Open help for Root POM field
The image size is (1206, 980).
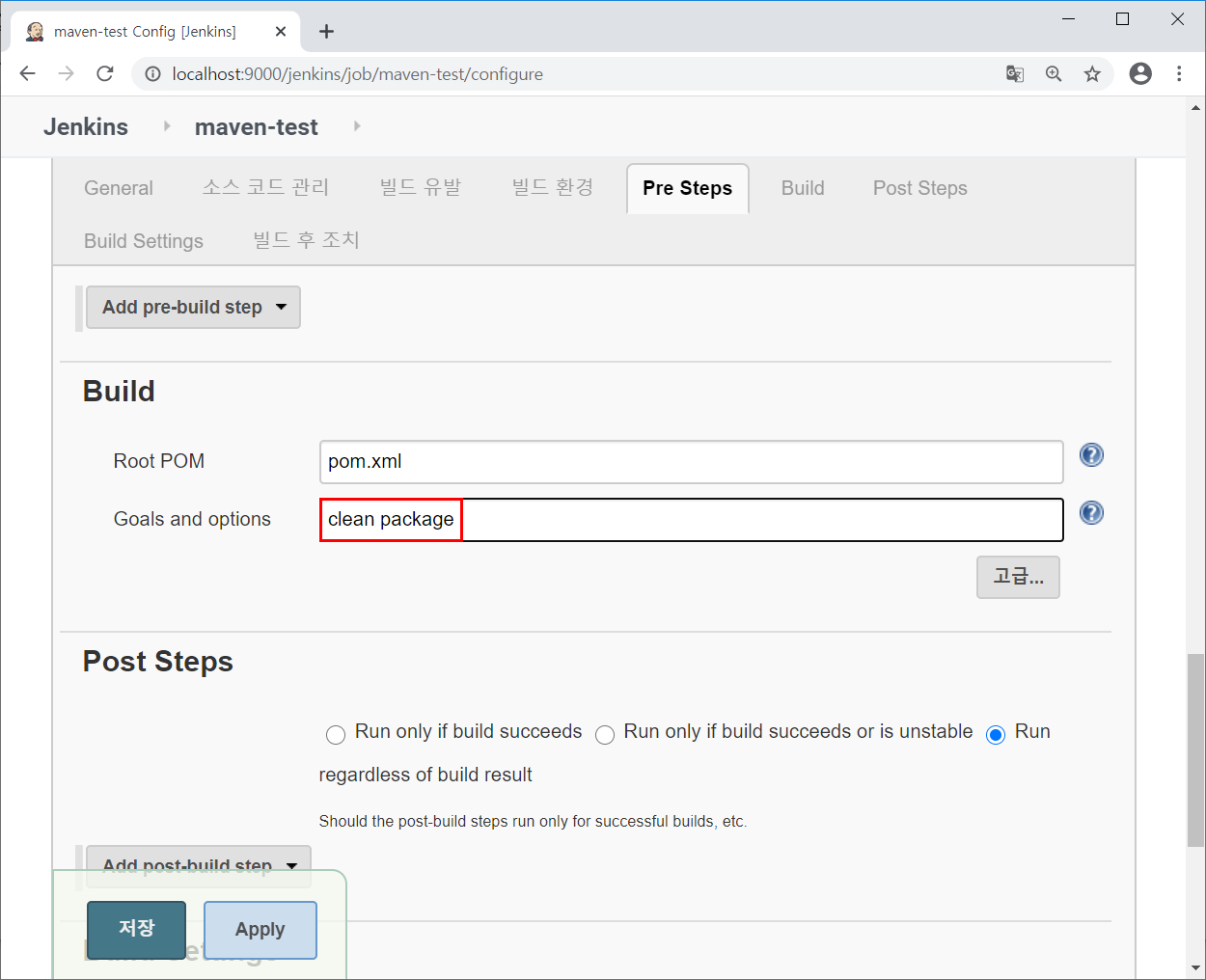[x=1091, y=454]
